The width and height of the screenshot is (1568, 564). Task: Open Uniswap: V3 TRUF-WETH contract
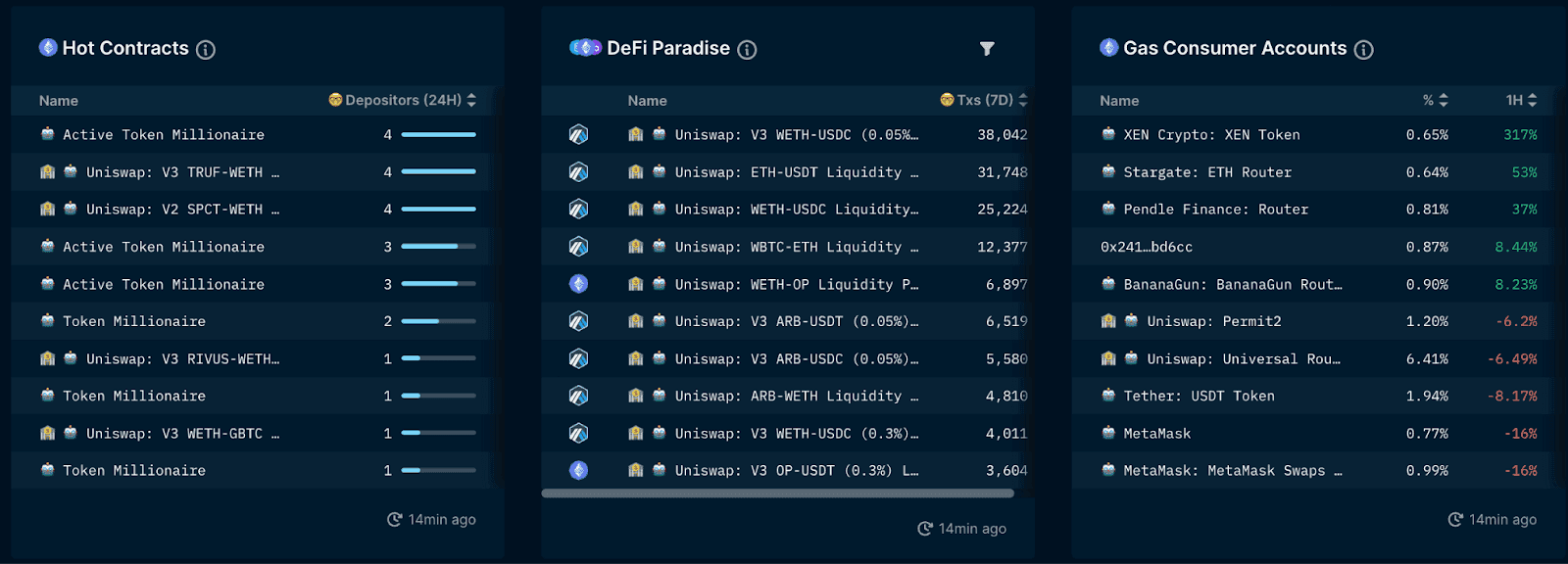pos(182,172)
